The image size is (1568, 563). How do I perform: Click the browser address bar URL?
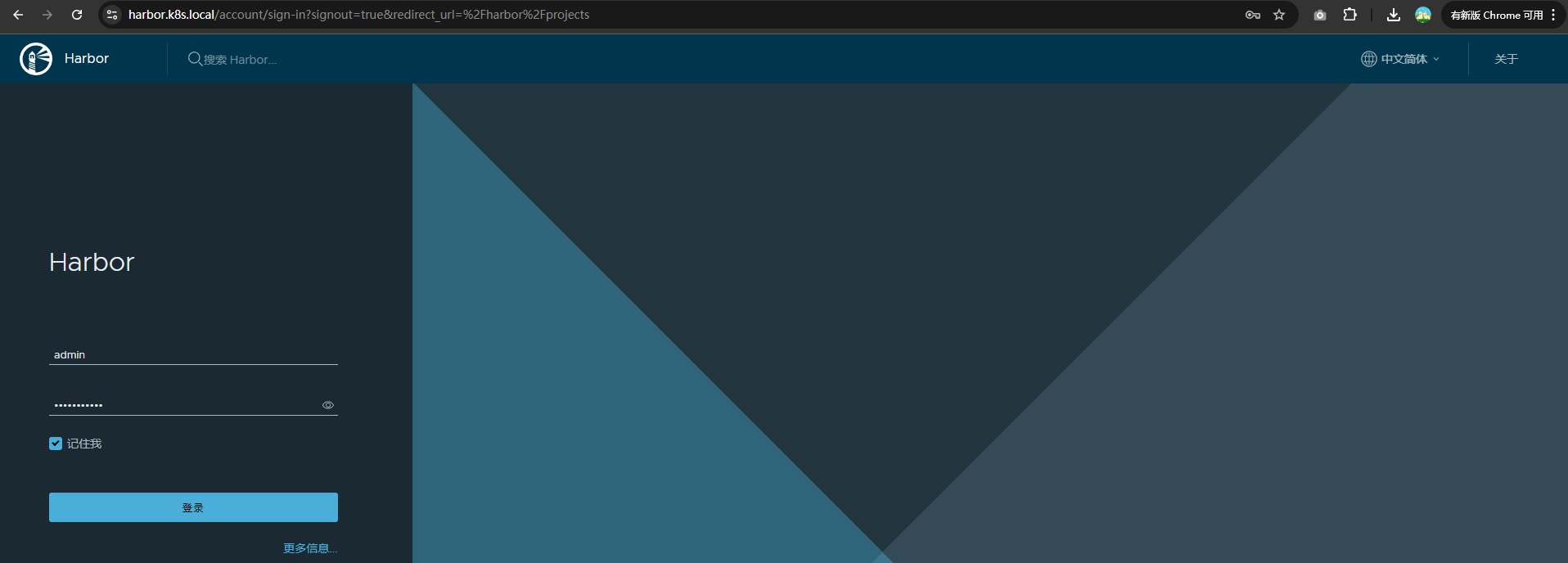tap(358, 15)
